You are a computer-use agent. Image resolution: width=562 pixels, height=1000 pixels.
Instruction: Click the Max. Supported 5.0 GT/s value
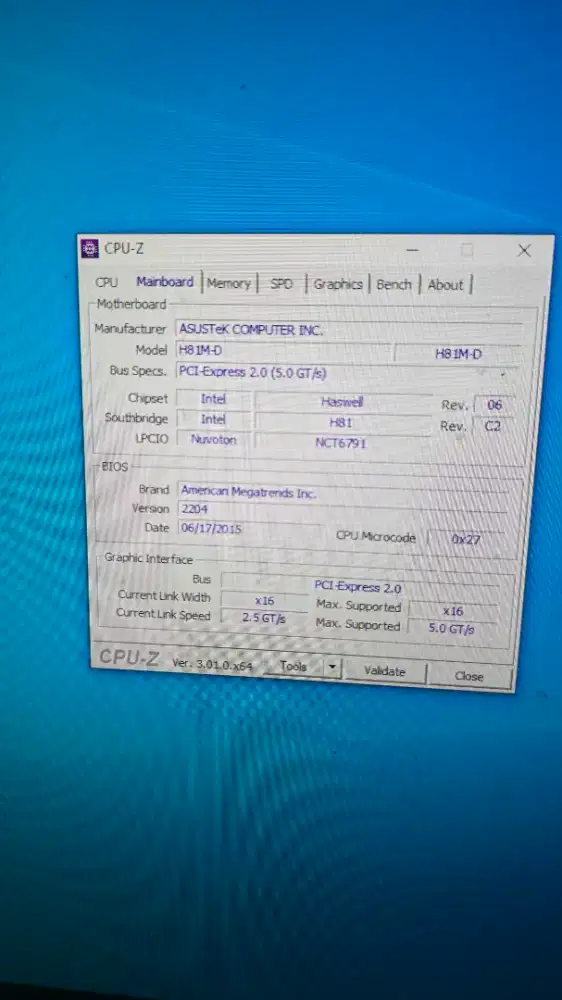point(451,629)
